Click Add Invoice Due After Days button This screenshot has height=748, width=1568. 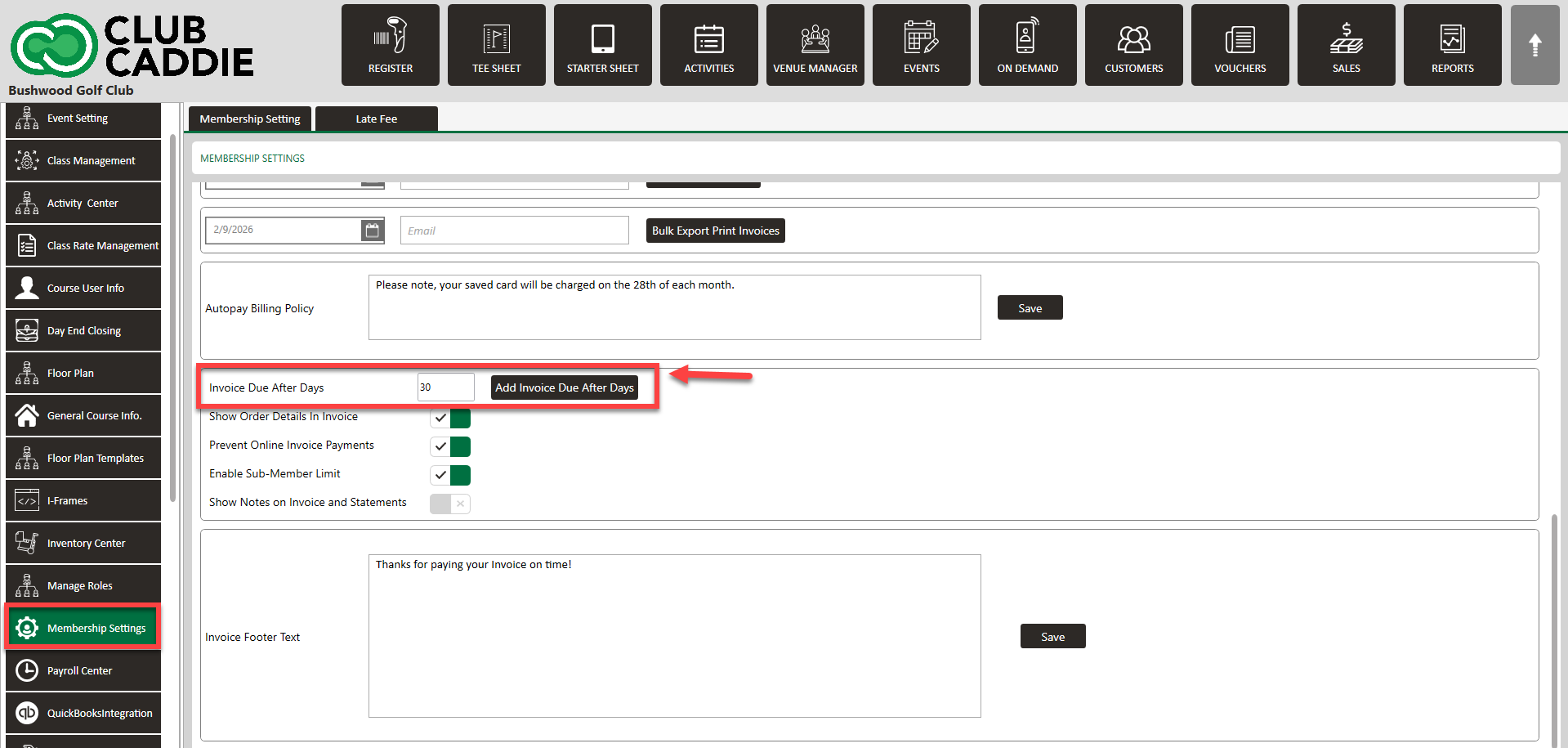coord(564,388)
